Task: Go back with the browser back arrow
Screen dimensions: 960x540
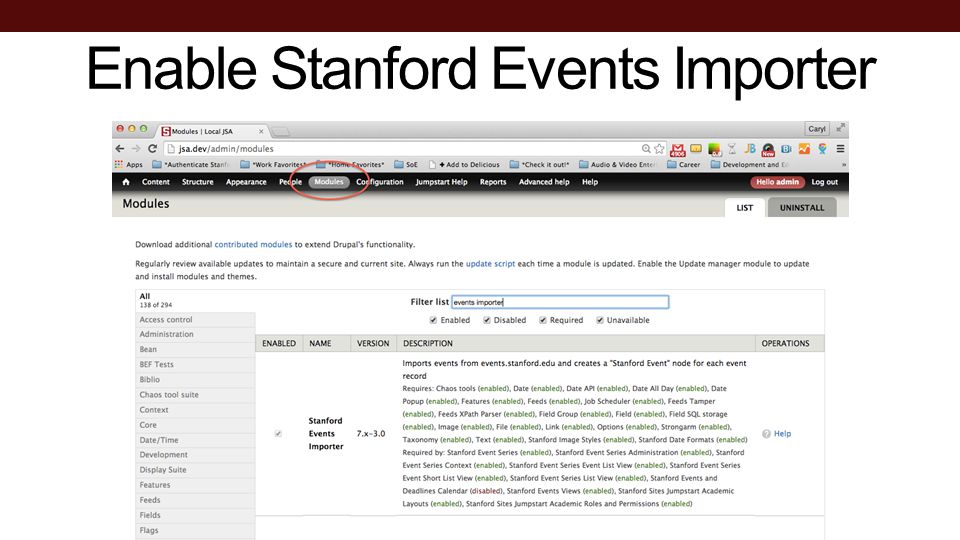Action: [120, 149]
